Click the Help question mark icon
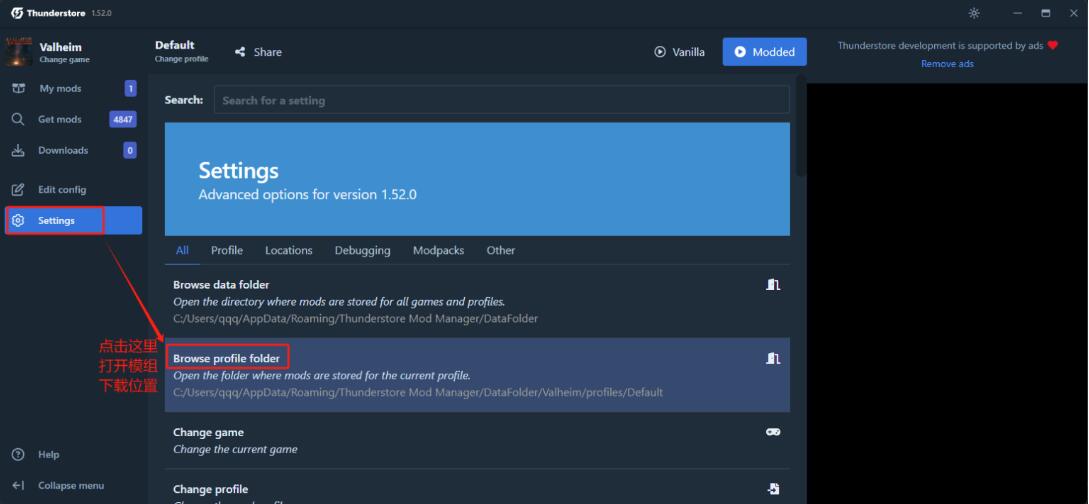This screenshot has height=504, width=1089. (x=19, y=455)
